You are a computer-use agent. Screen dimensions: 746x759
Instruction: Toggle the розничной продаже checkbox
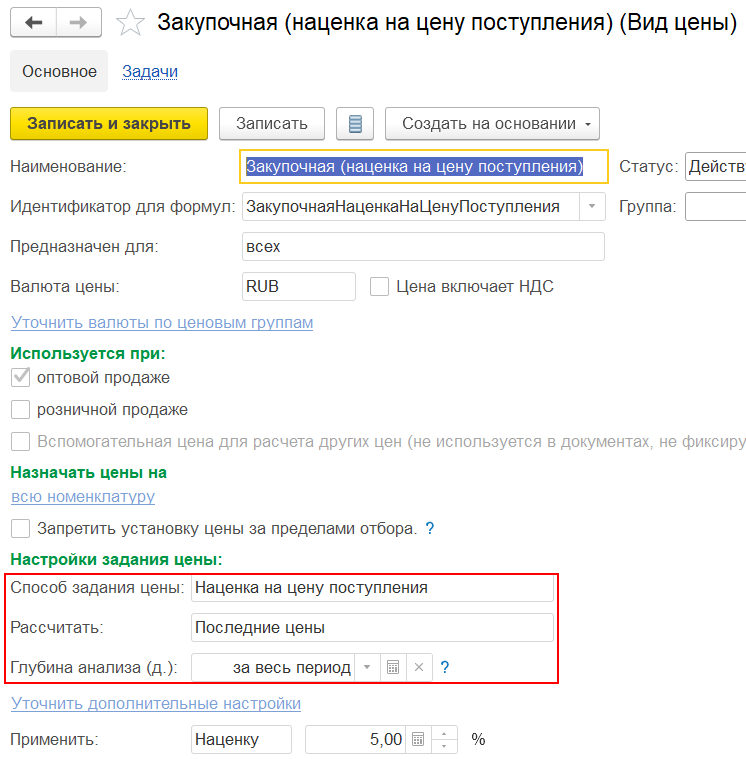point(20,410)
